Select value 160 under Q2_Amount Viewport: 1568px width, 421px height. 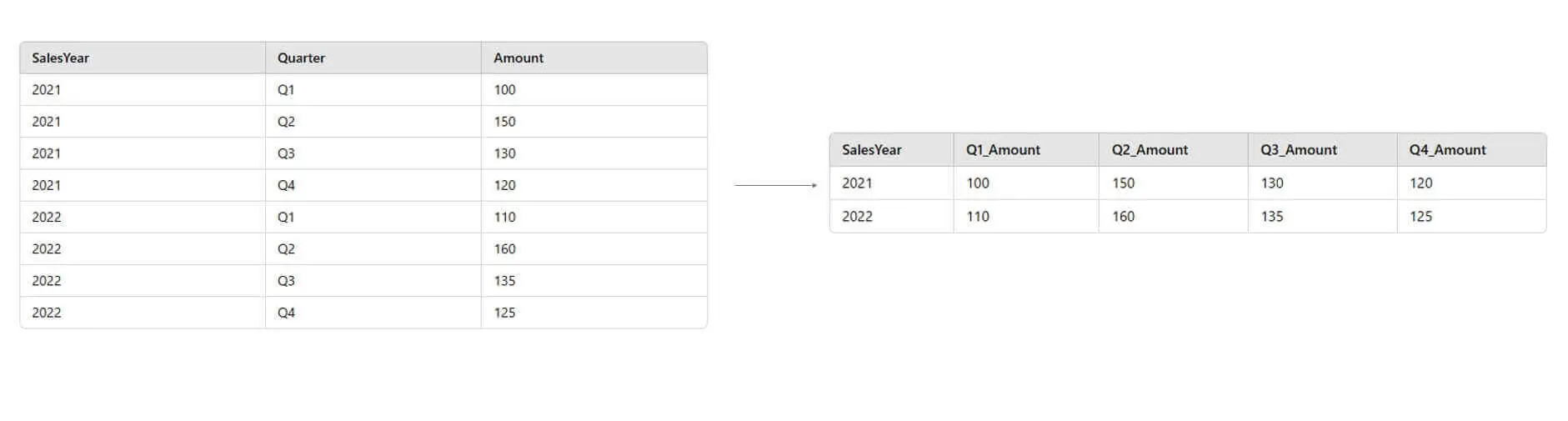click(x=1123, y=217)
